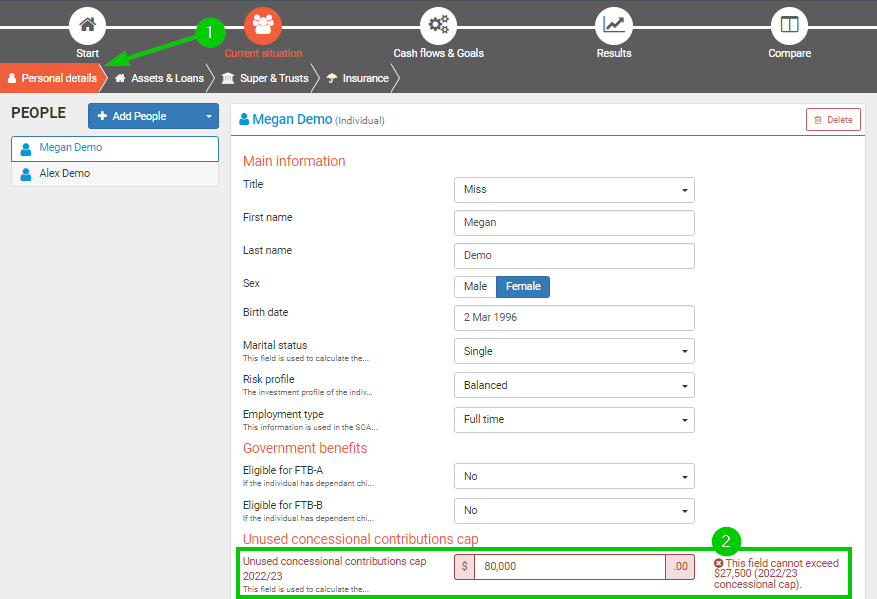Click the Start home icon
877x599 pixels.
(87, 25)
